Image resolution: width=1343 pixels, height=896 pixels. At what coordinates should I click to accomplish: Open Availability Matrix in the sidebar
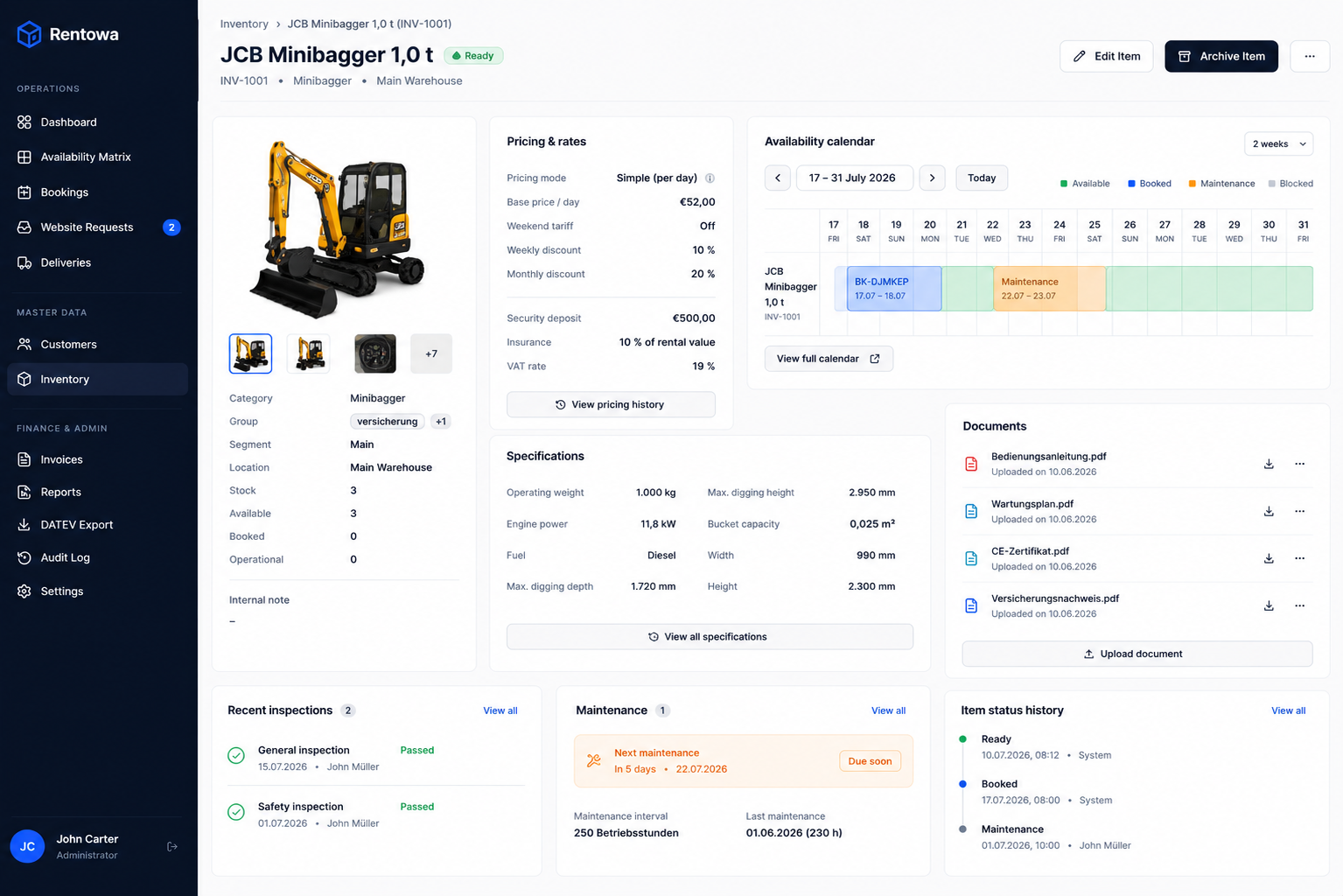(x=98, y=157)
